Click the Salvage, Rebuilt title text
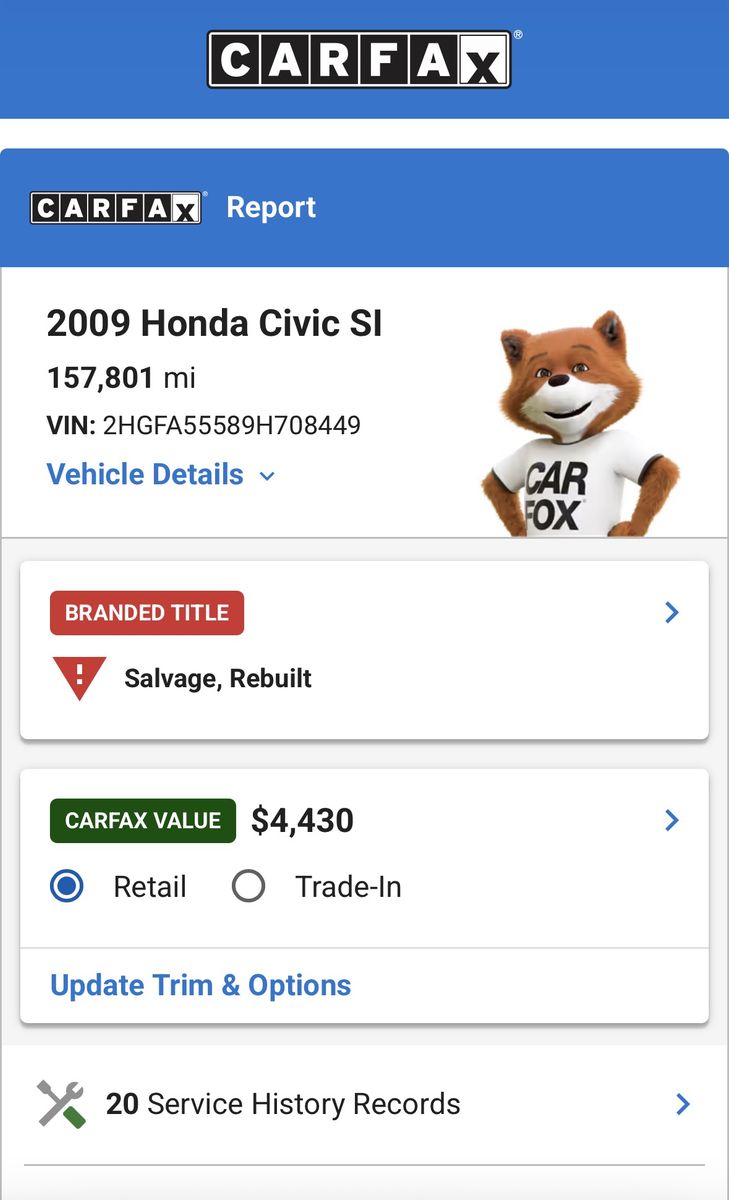This screenshot has width=729, height=1200. pyautogui.click(x=218, y=678)
